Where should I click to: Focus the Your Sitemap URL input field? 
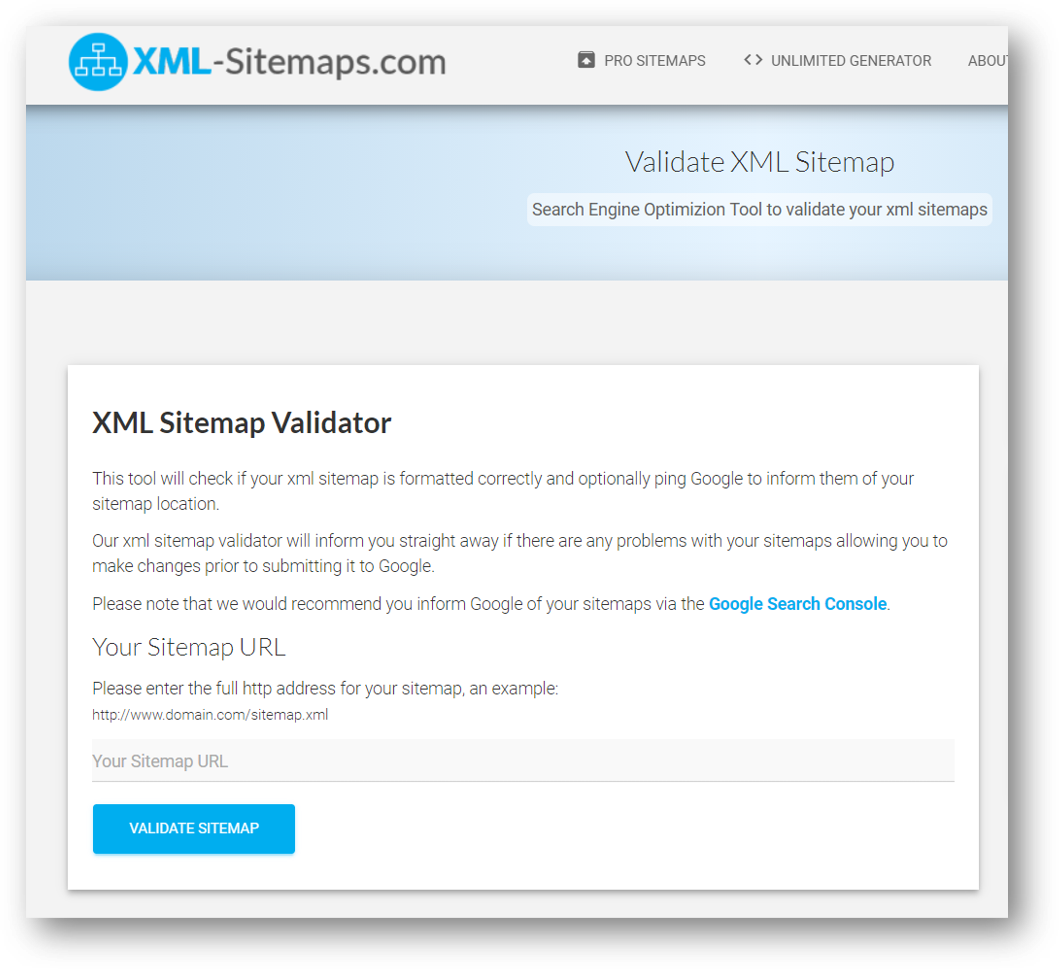523,761
